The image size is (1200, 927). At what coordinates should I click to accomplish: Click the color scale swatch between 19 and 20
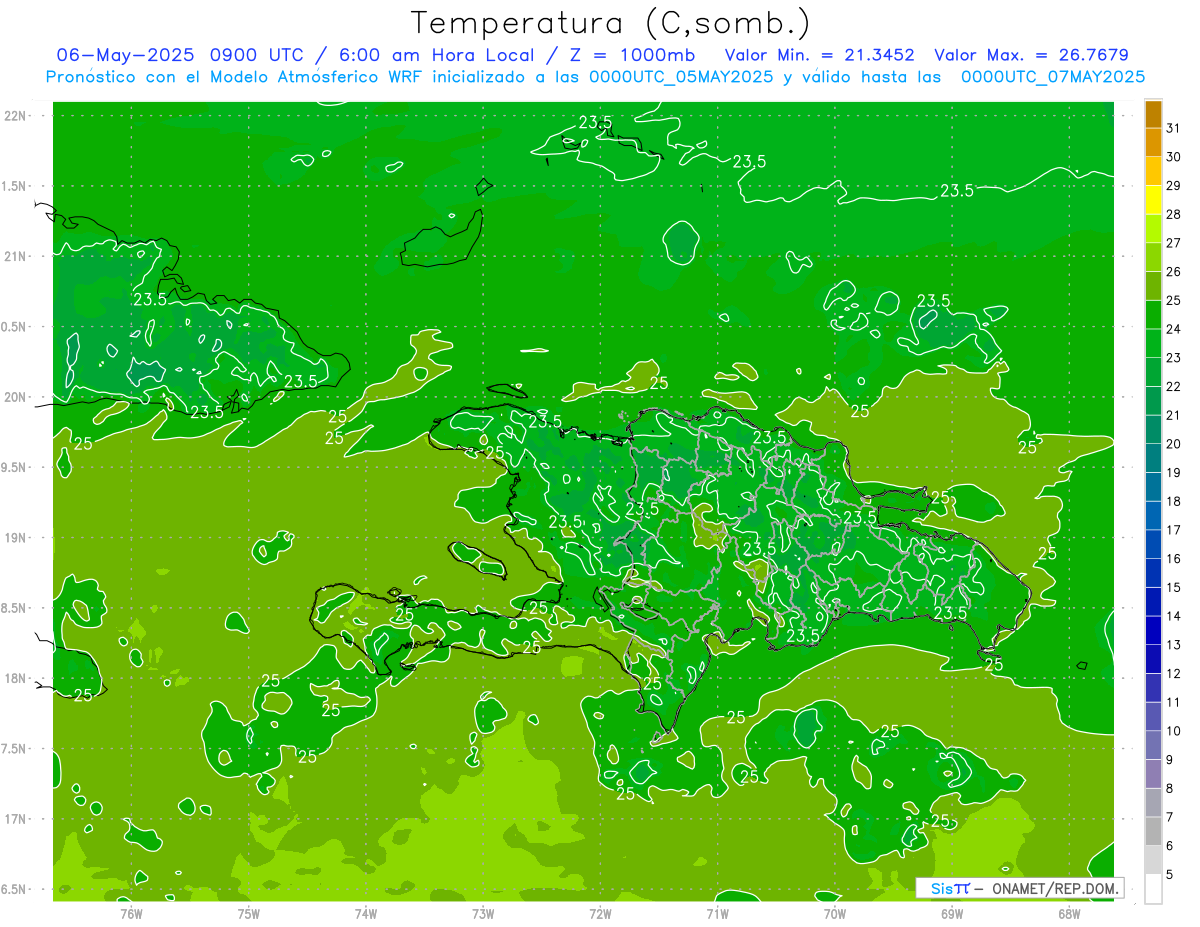(1153, 458)
